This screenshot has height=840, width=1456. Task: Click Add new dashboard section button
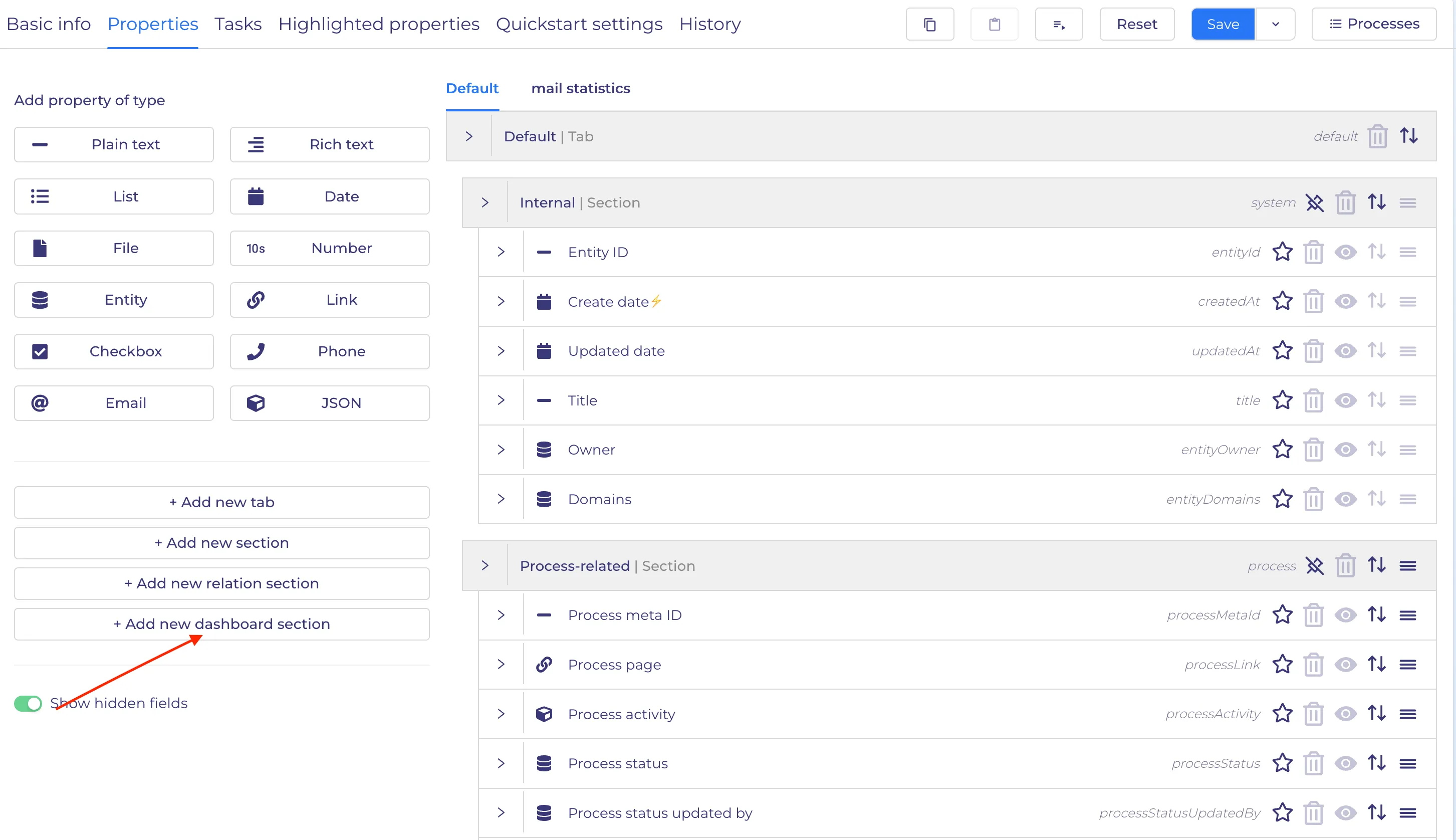coord(221,624)
